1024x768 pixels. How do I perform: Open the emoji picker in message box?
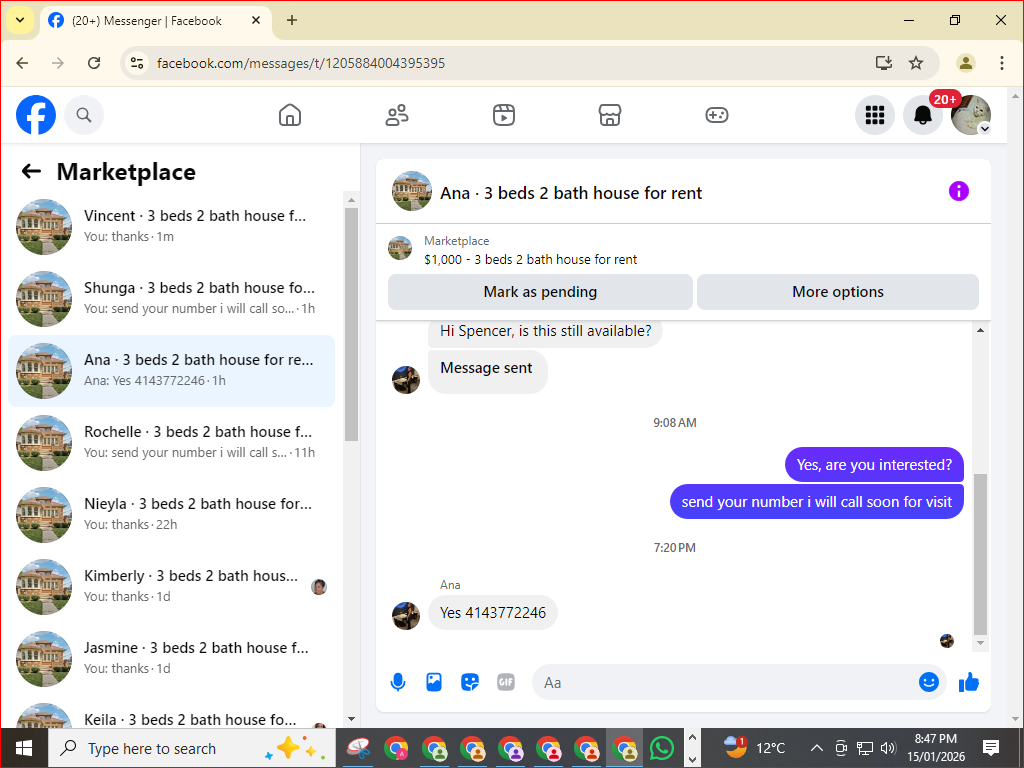(929, 682)
